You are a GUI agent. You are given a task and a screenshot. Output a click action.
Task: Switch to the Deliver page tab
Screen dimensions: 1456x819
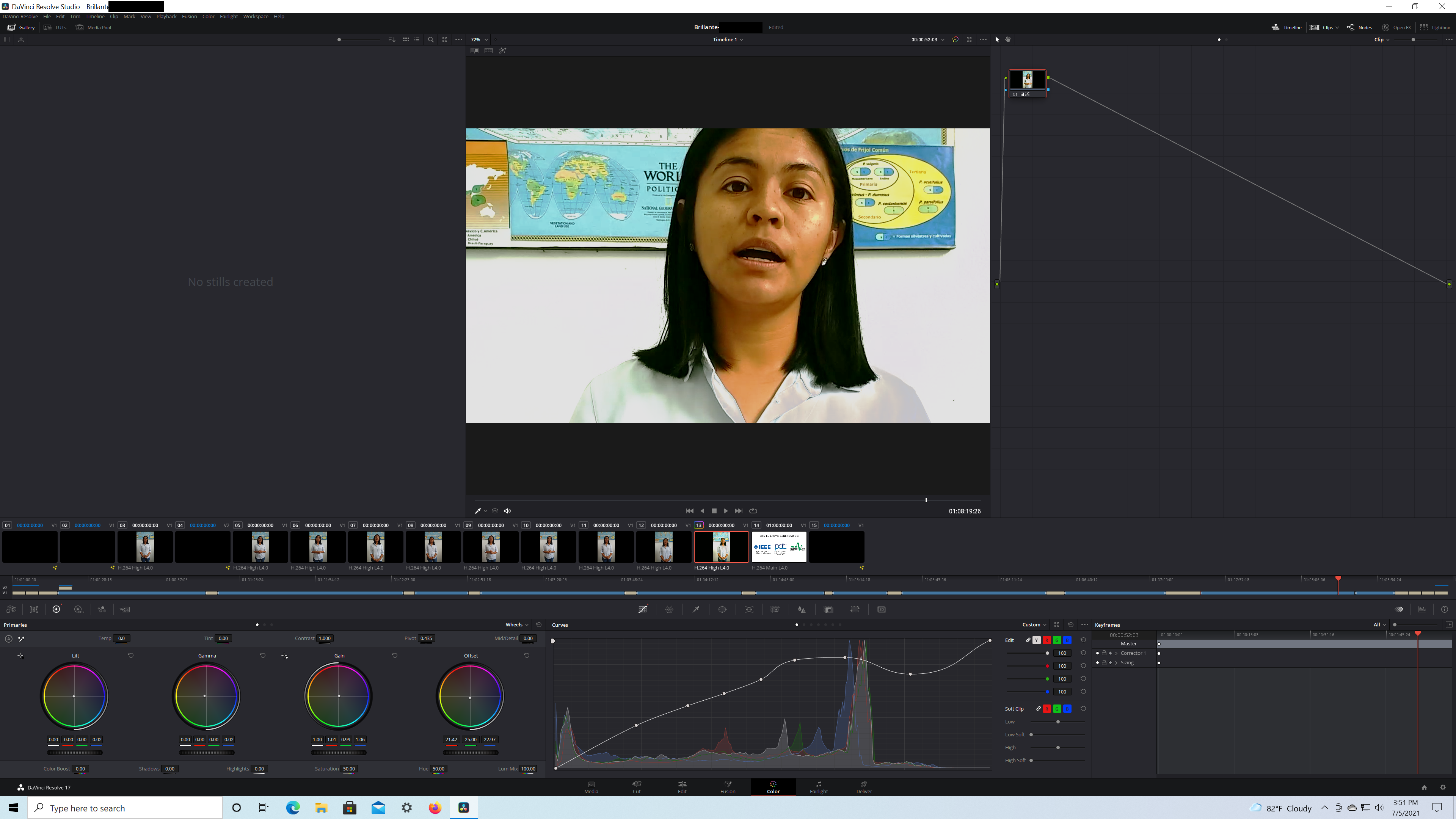point(864,787)
